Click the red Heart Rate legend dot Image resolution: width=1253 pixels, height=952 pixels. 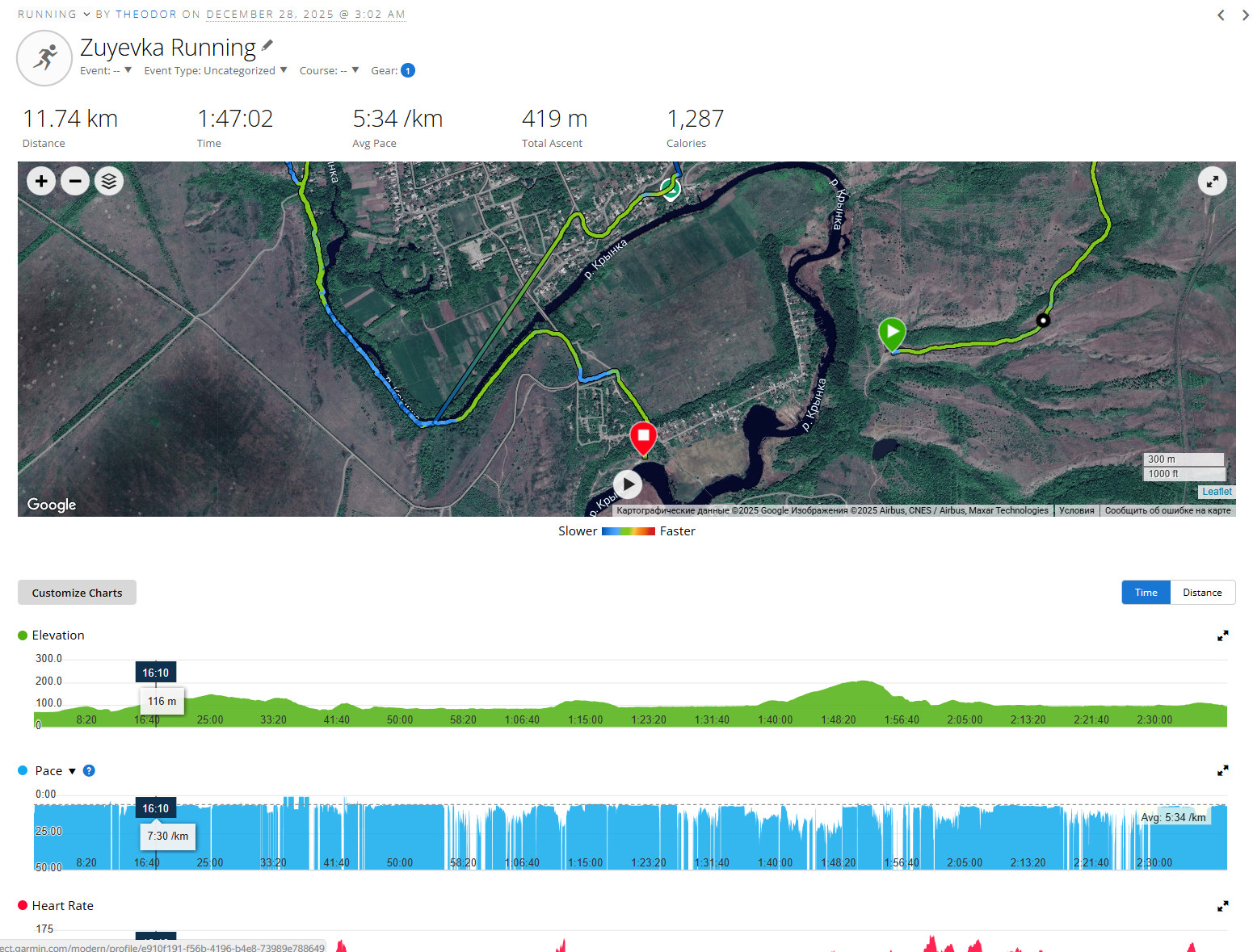(23, 905)
